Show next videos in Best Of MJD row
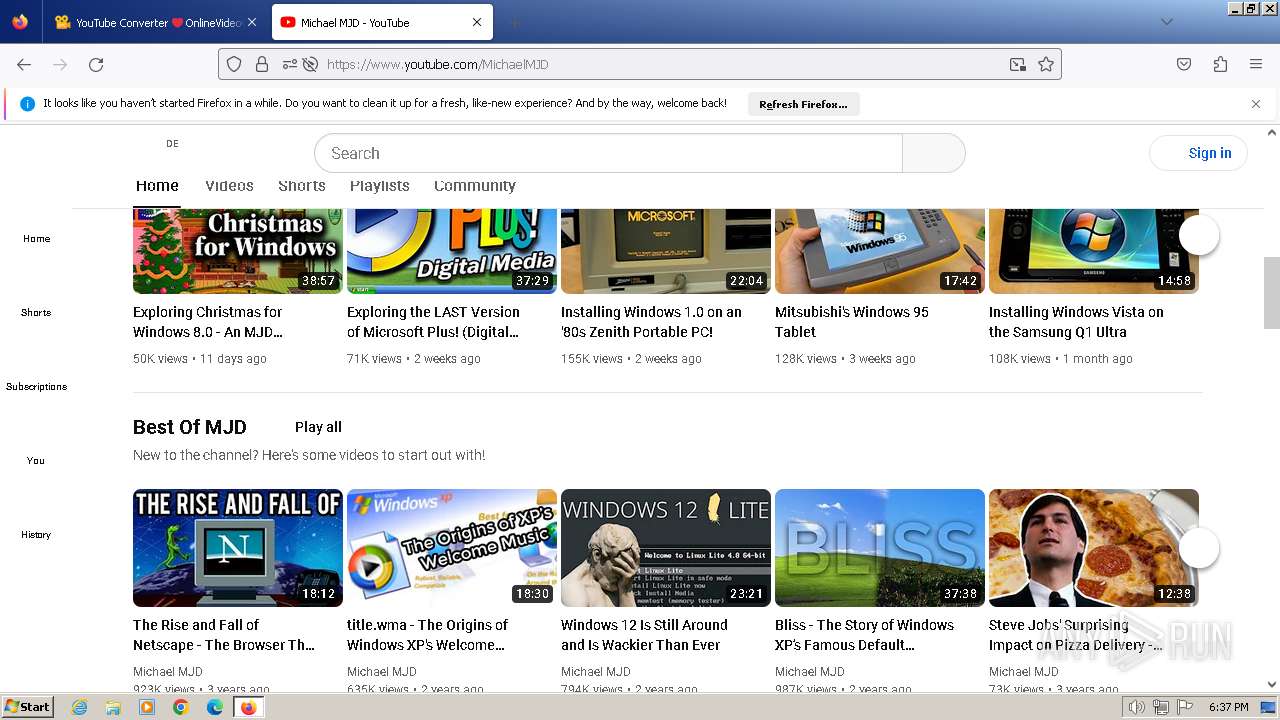The width and height of the screenshot is (1280, 720). pos(1199,548)
